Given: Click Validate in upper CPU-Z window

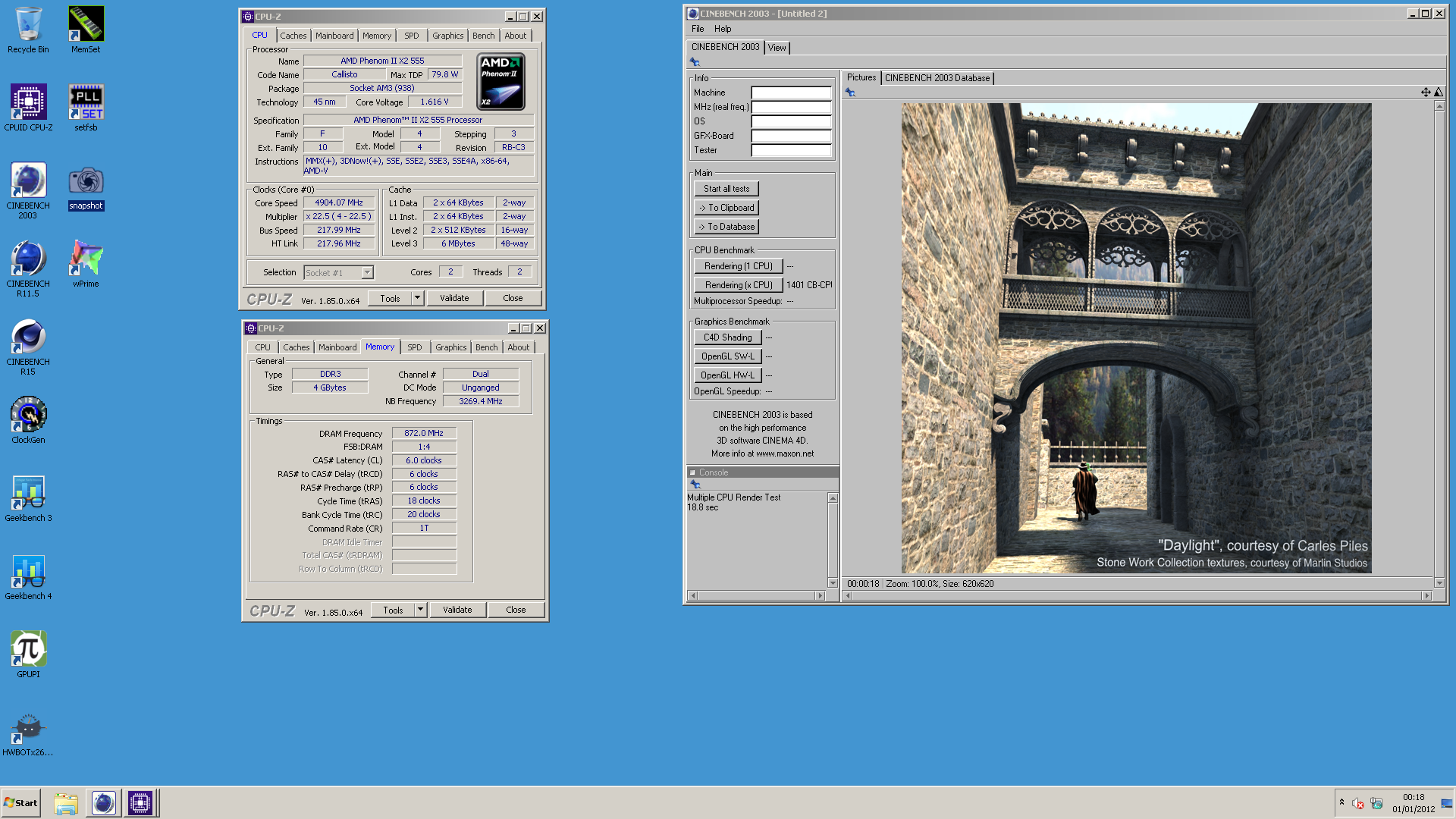Looking at the screenshot, I should point(454,298).
